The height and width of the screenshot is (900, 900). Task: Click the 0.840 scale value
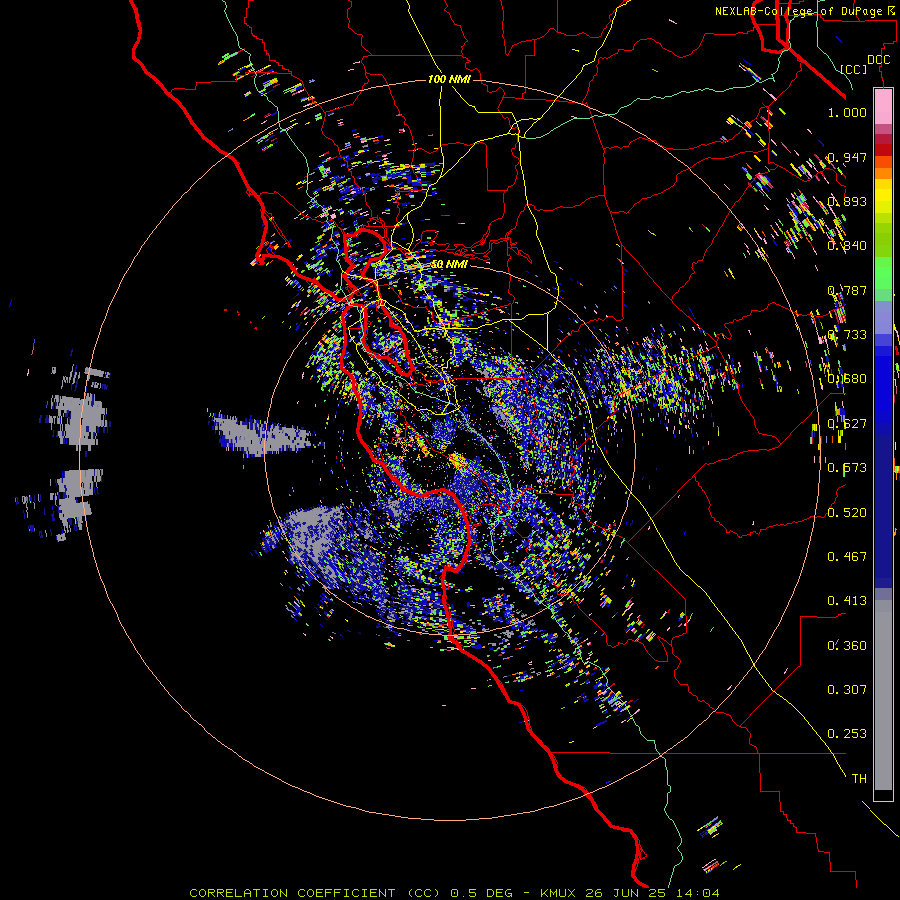pyautogui.click(x=847, y=246)
